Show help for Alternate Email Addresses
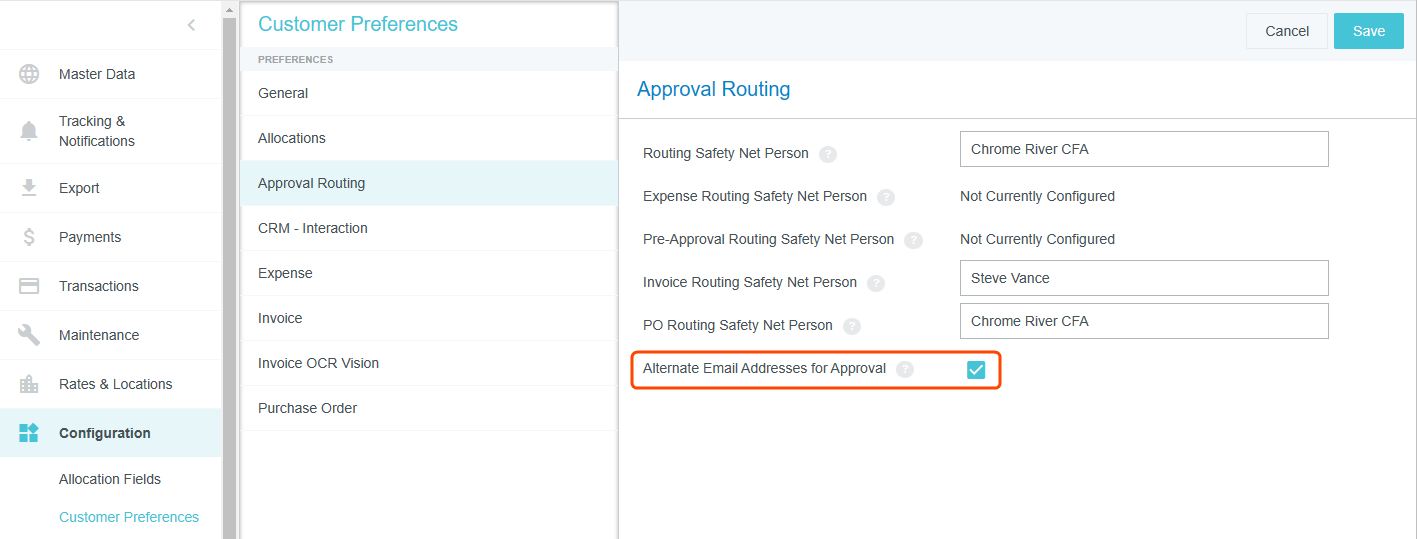Image resolution: width=1417 pixels, height=539 pixels. [905, 369]
